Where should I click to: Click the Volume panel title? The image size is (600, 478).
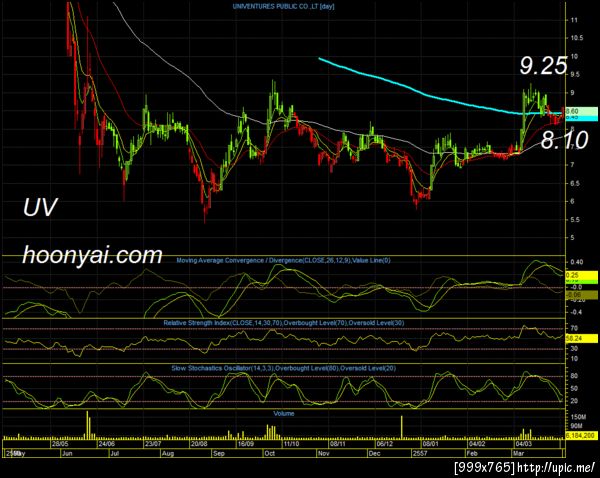(284, 414)
